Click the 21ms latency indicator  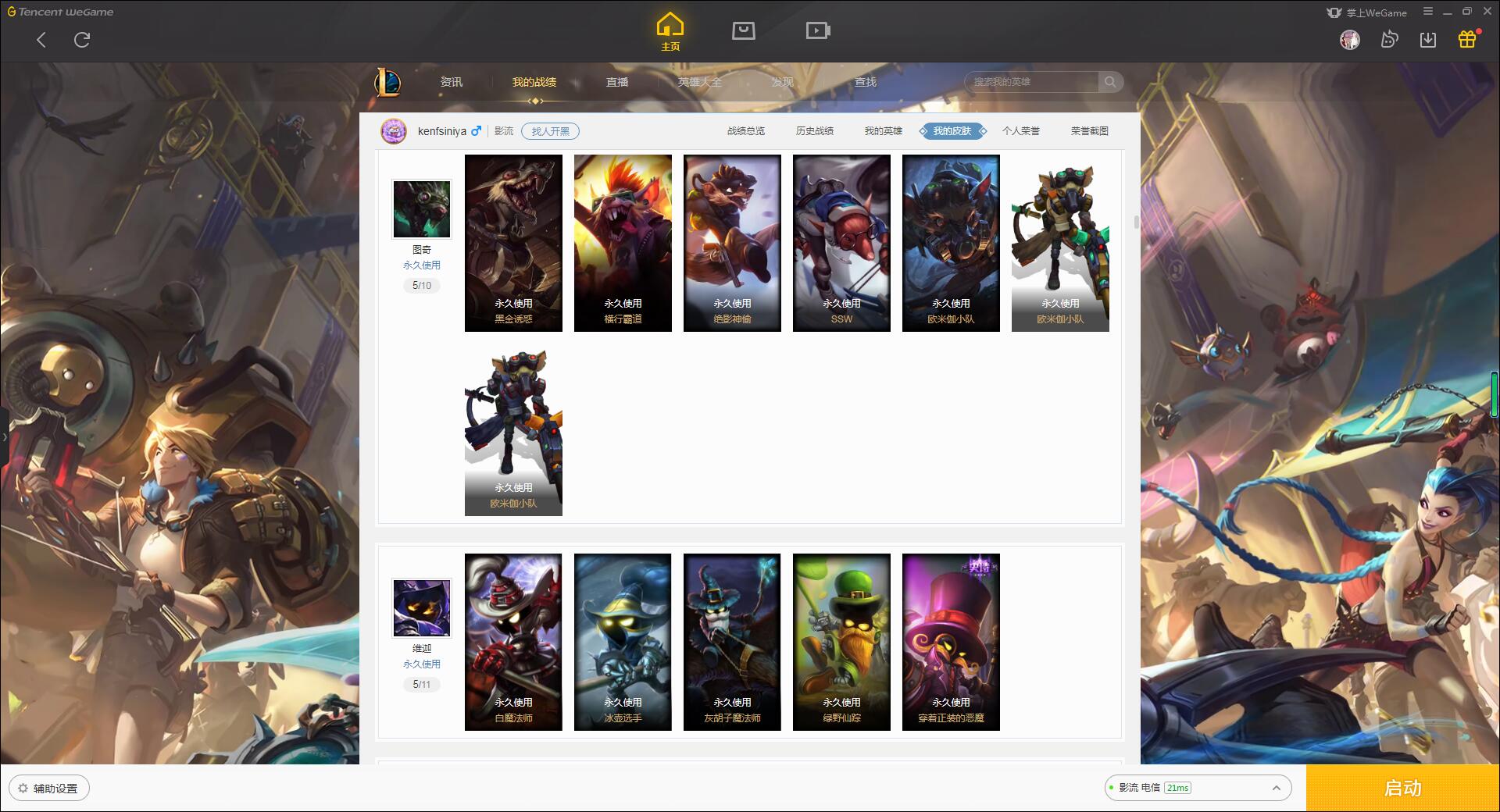(1177, 788)
